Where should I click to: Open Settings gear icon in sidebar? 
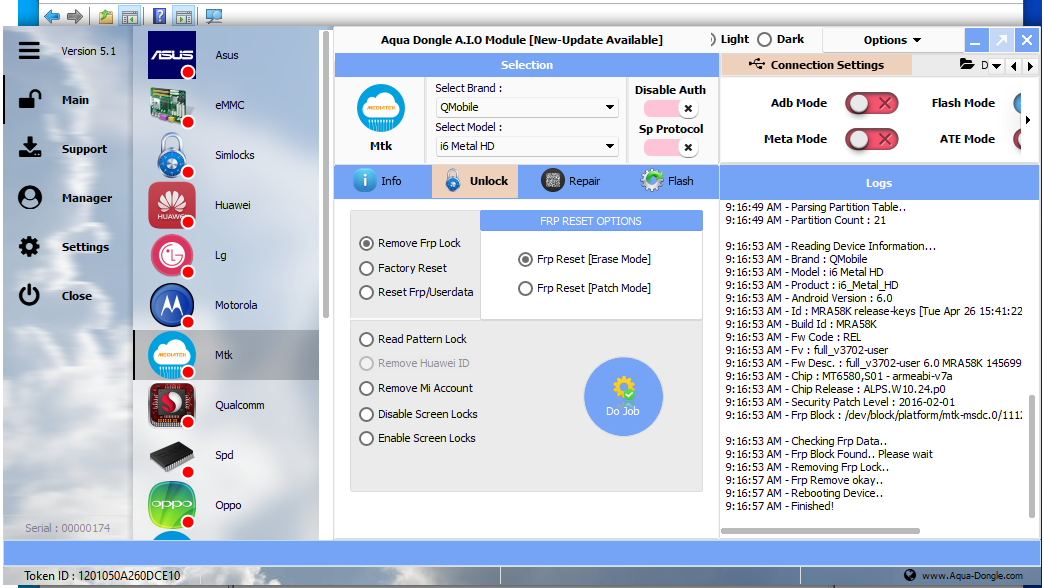(x=29, y=247)
